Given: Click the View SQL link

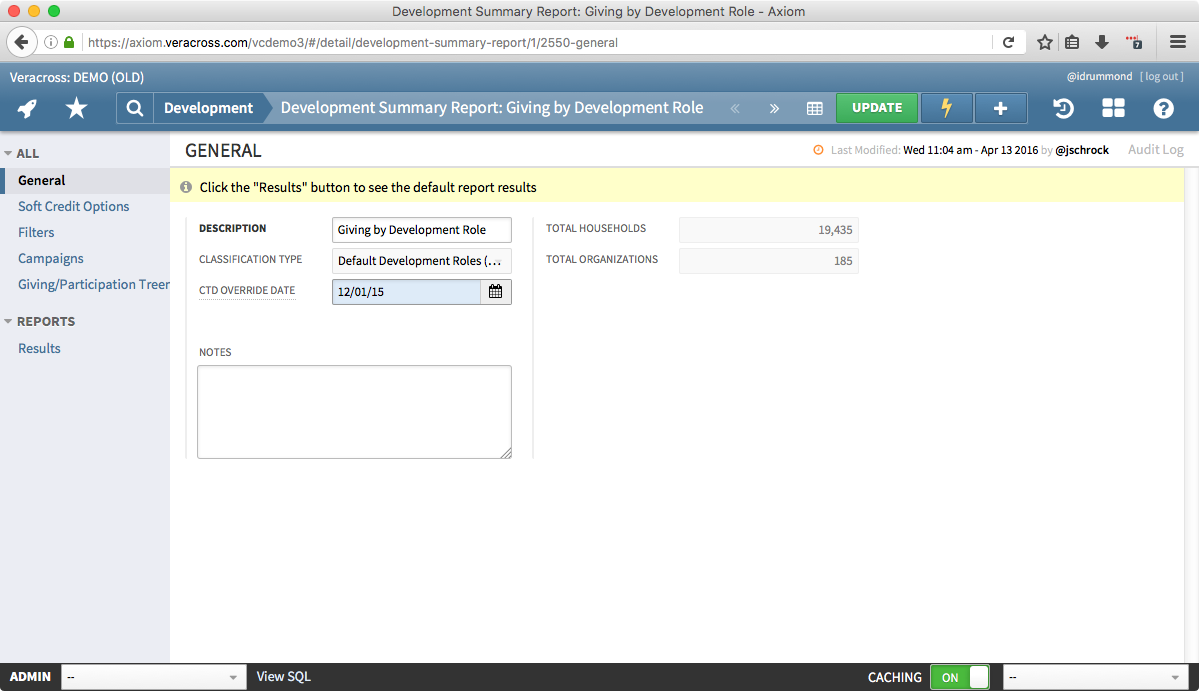Looking at the screenshot, I should tap(283, 677).
